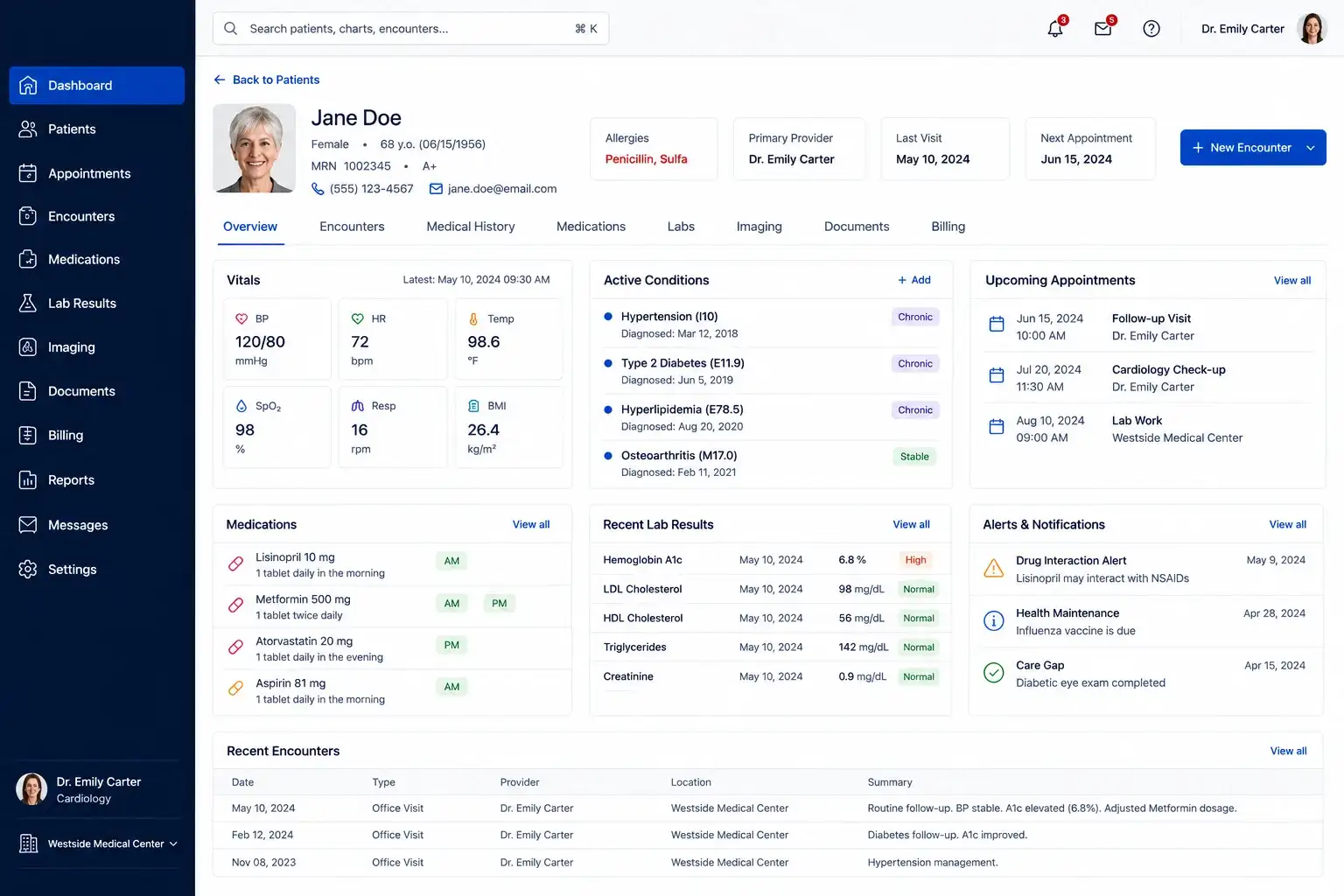Viewport: 1344px width, 896px height.
Task: Click the Back to Patients arrow icon
Action: (220, 80)
